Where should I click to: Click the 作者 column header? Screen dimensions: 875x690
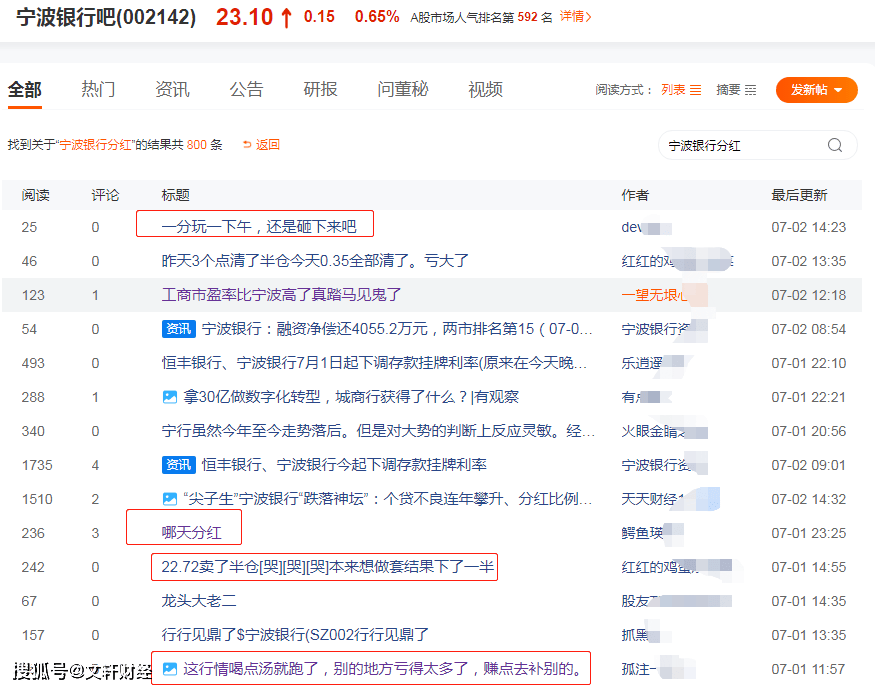[x=635, y=195]
